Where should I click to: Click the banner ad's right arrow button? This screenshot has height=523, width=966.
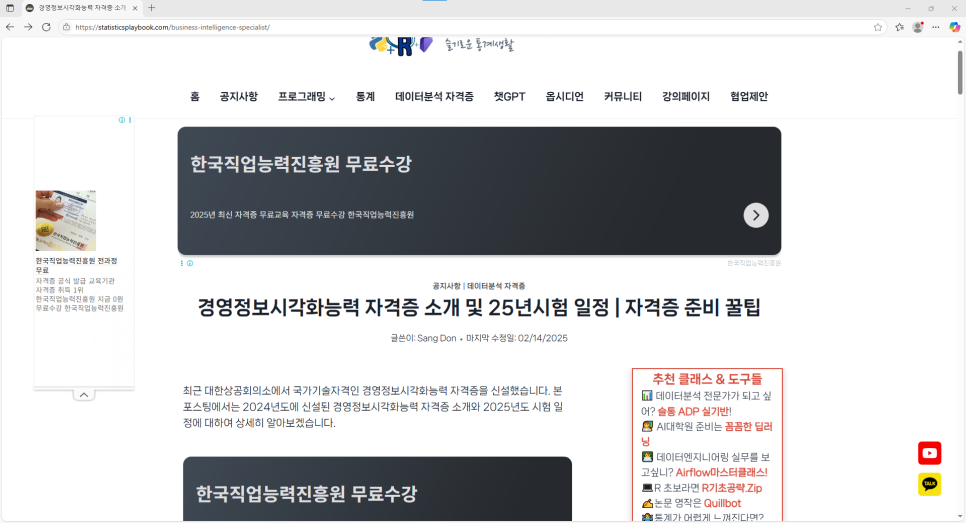click(756, 215)
